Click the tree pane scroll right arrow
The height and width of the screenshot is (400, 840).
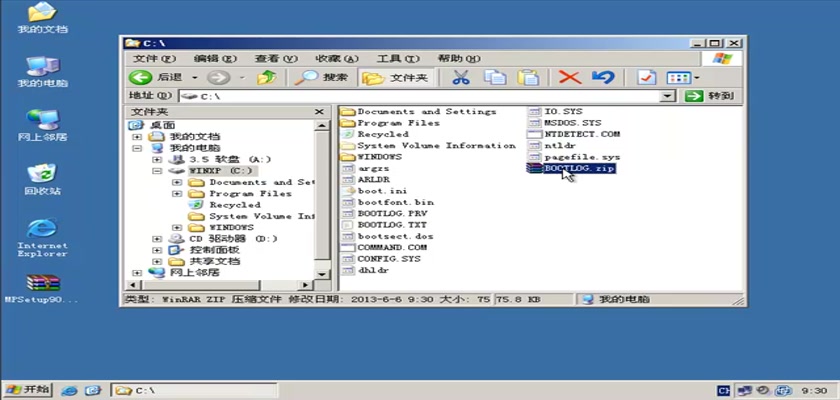(x=306, y=285)
